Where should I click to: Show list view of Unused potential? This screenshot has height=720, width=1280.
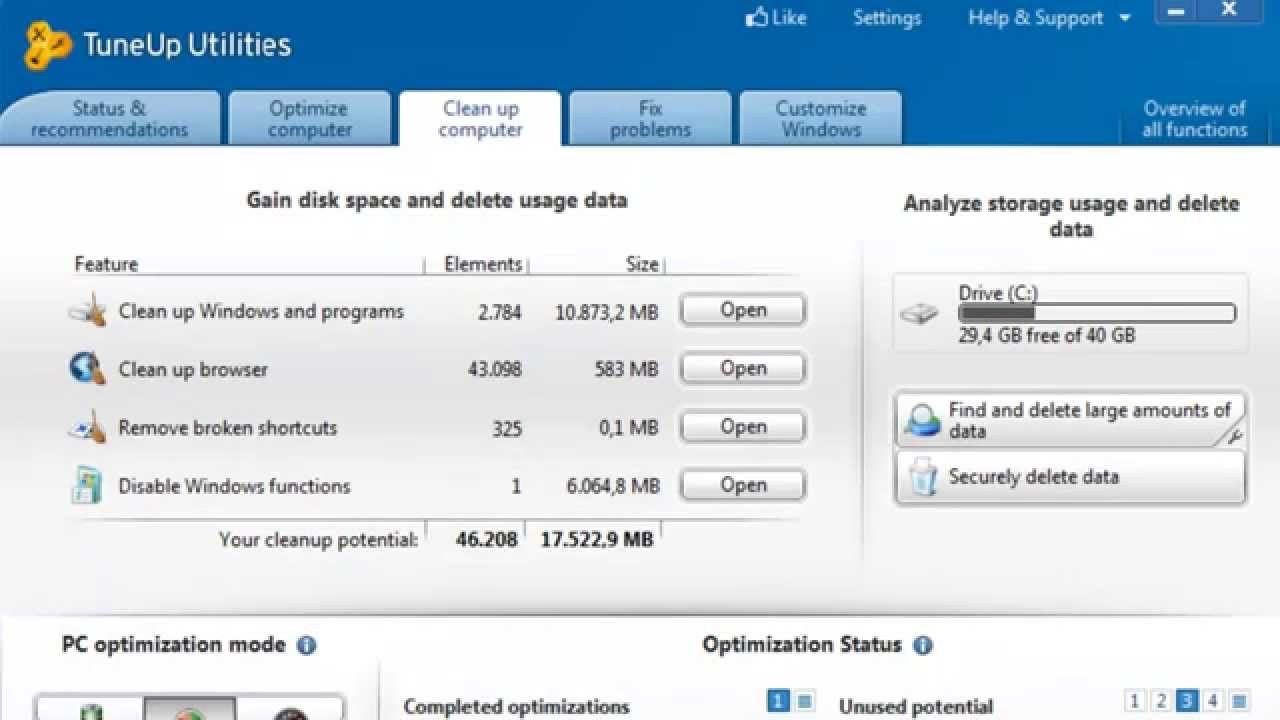tap(1239, 701)
